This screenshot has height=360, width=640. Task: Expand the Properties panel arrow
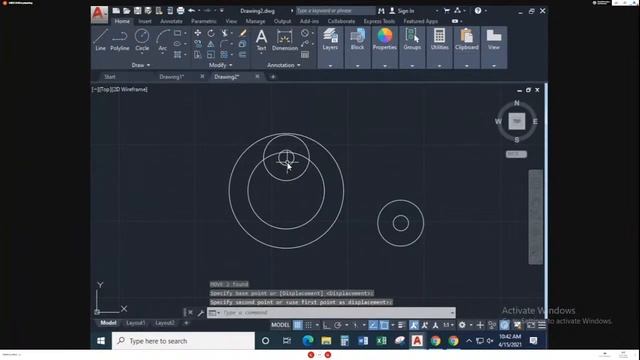click(x=385, y=65)
